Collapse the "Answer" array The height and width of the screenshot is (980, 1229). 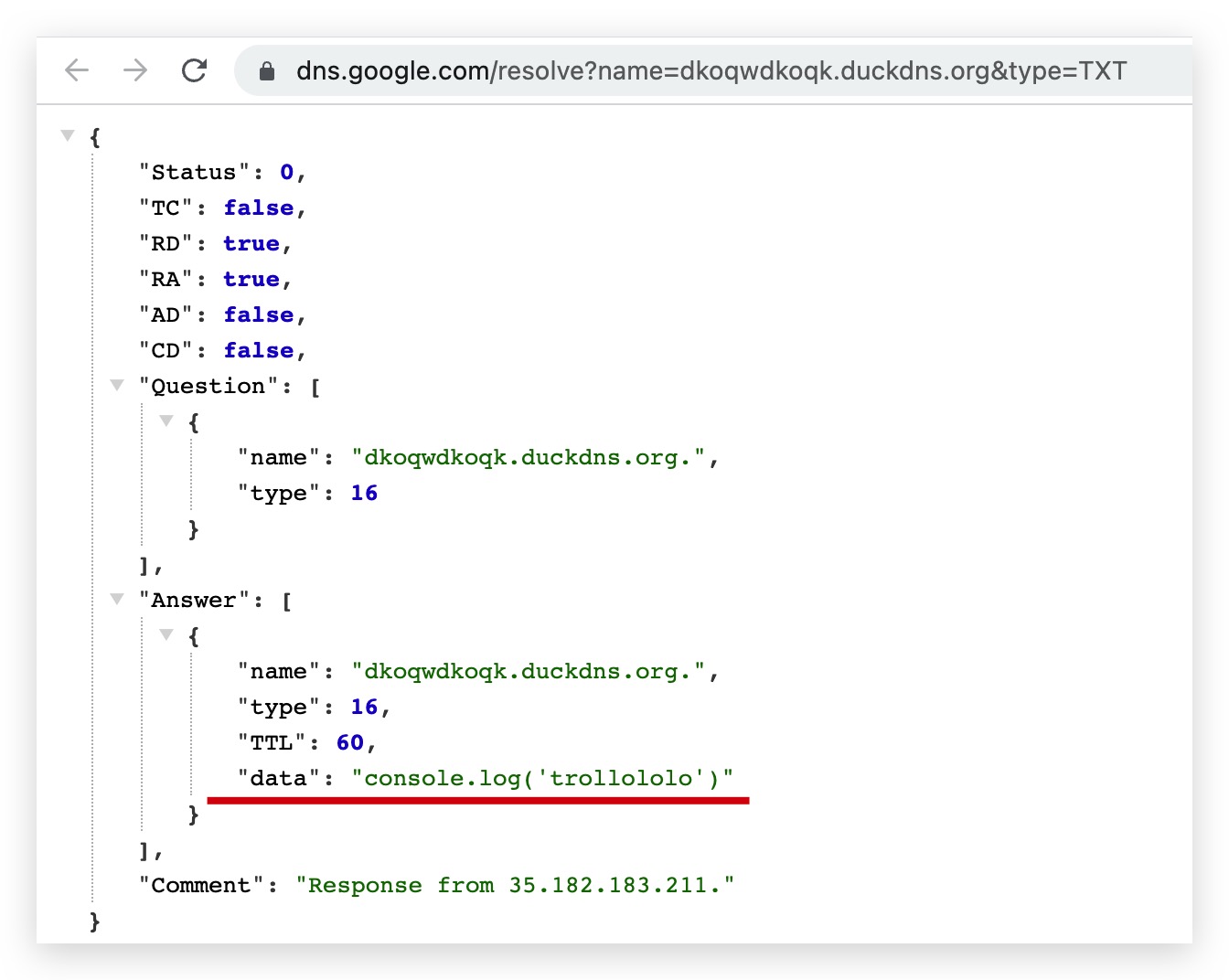click(117, 599)
